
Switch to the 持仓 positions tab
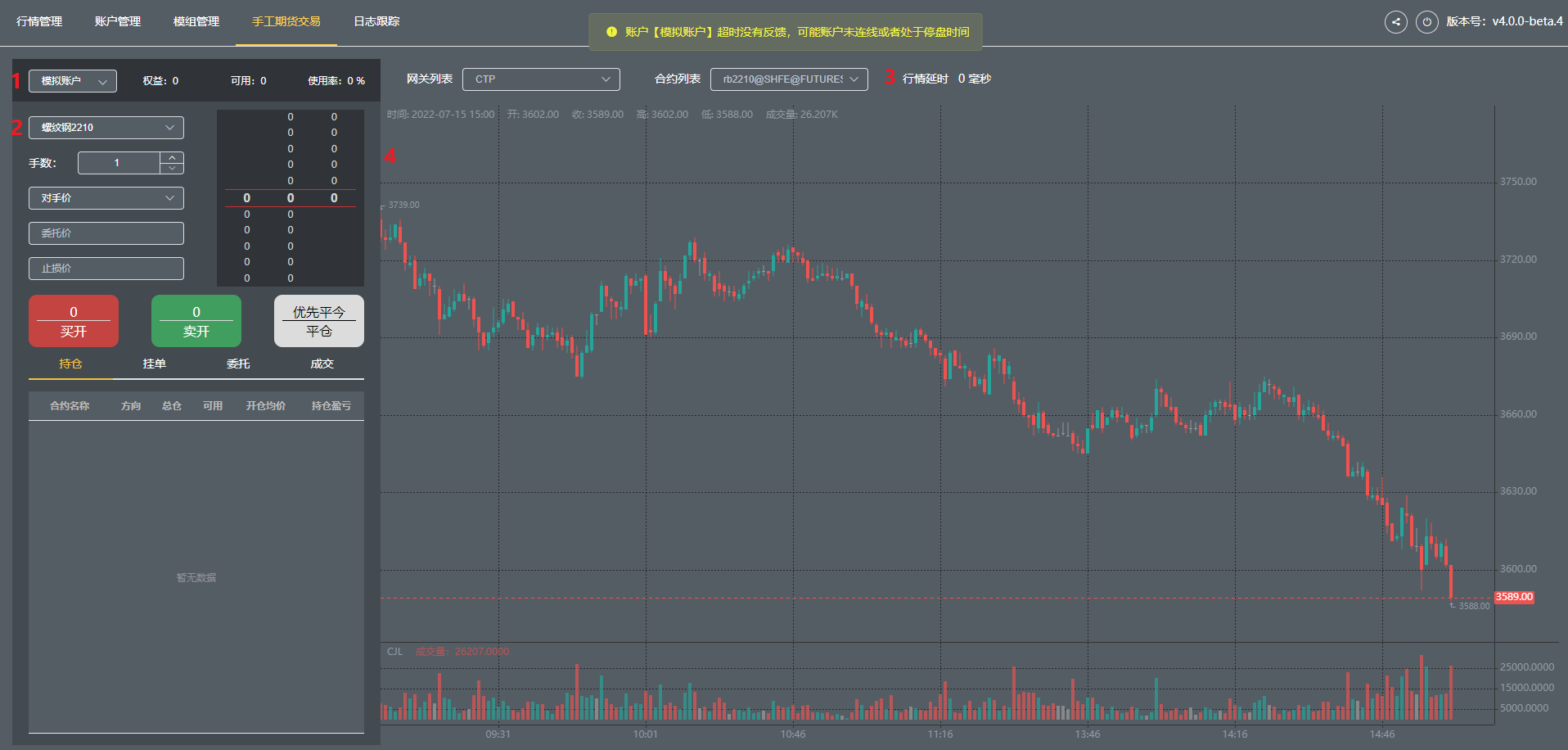70,364
